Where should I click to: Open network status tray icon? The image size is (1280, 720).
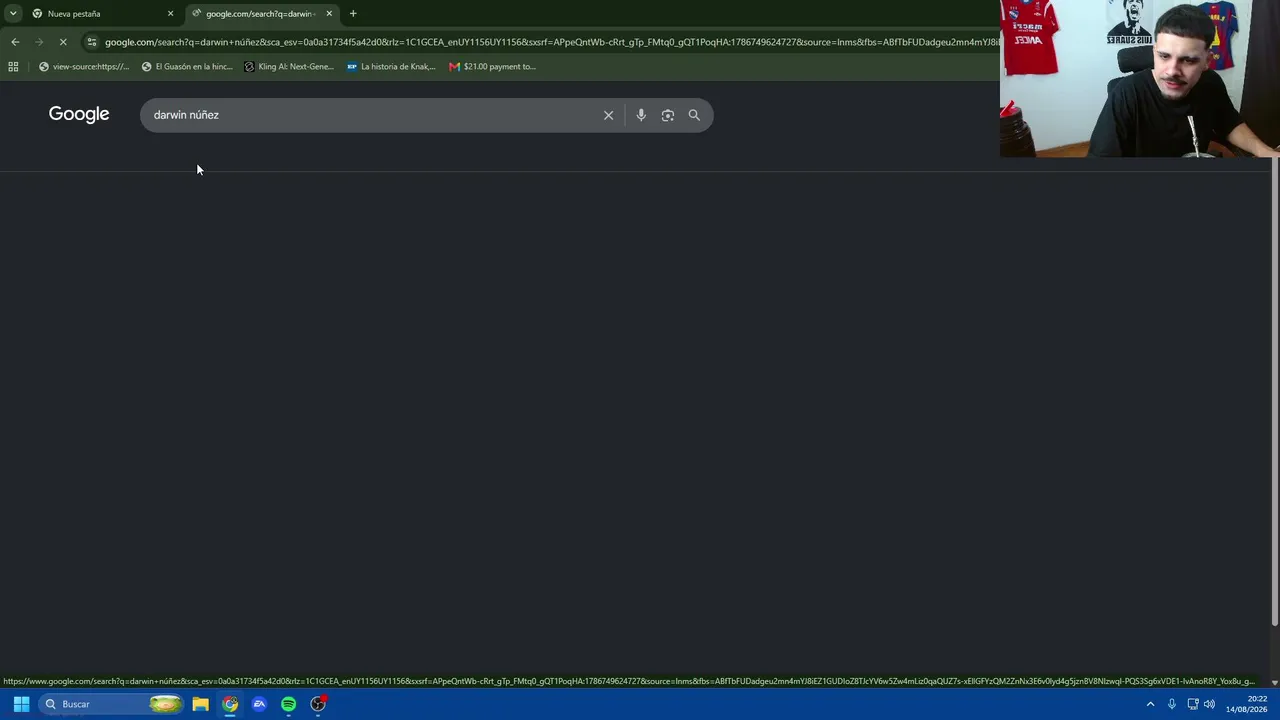(x=1193, y=704)
